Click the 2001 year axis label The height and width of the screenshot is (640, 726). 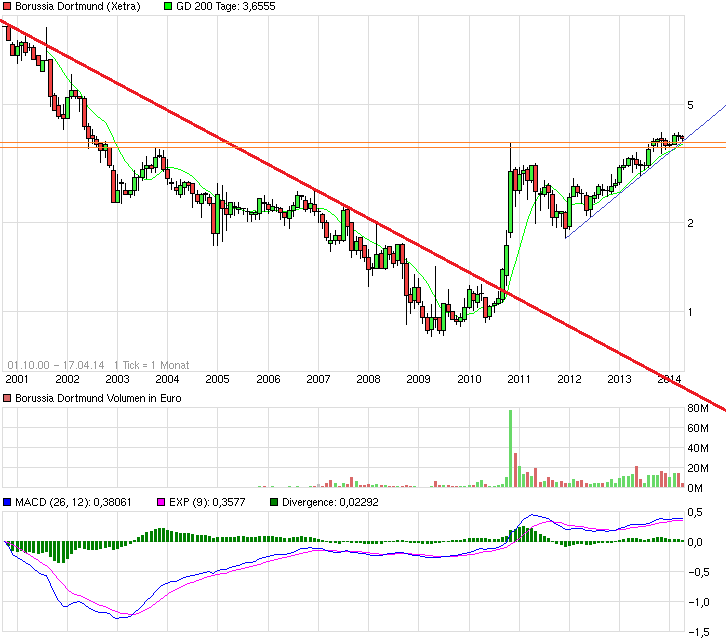point(17,379)
